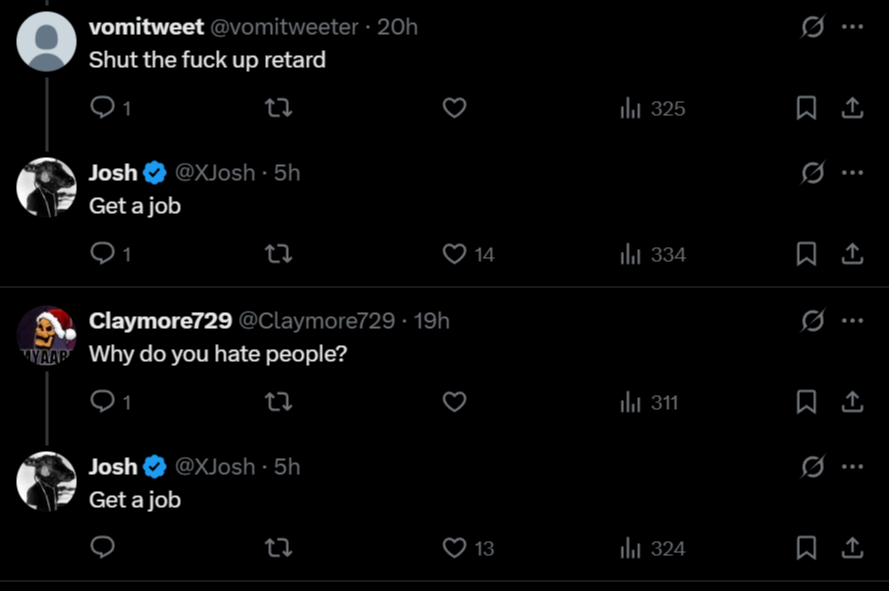The image size is (889, 591).
Task: Repost Claymore729's 'Why do you hate people?' tweet
Action: (x=280, y=402)
